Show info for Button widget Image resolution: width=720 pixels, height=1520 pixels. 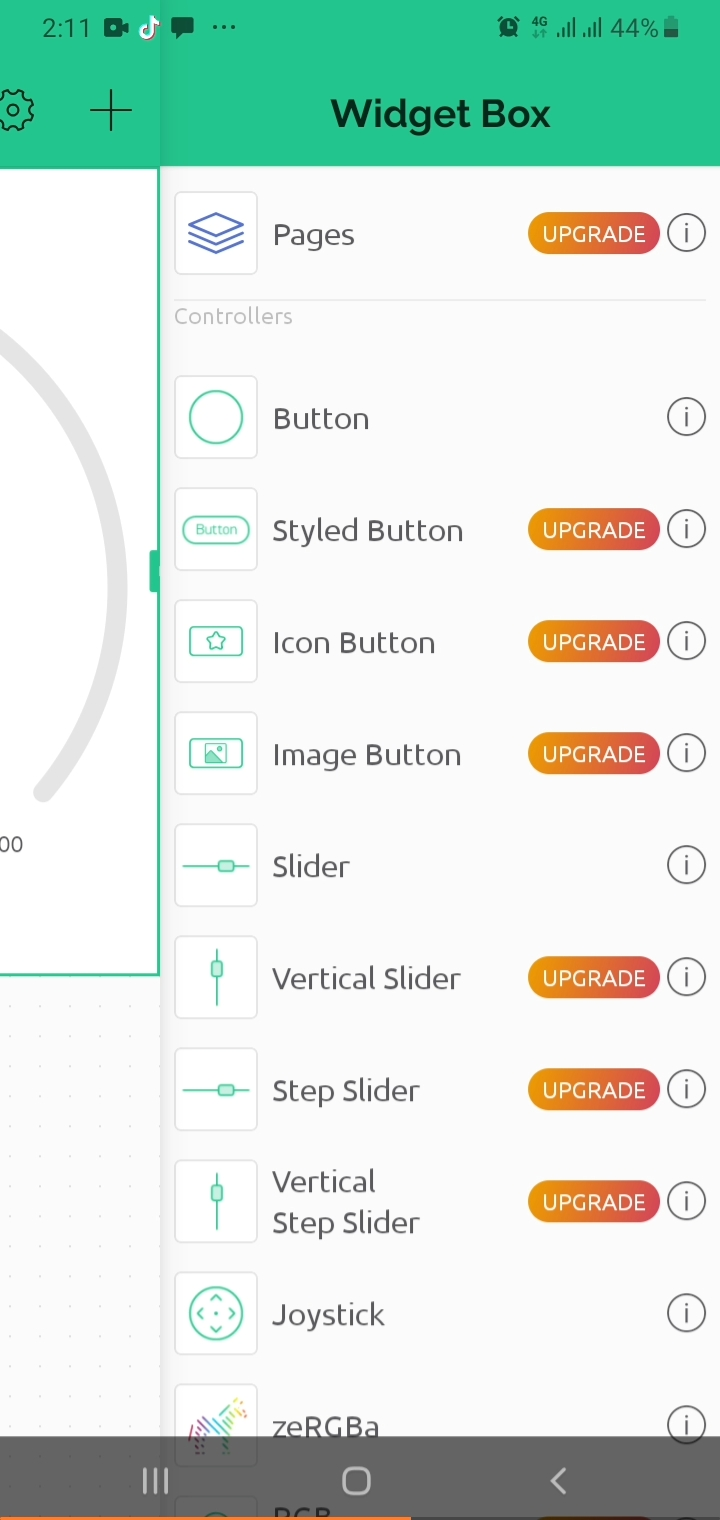(x=686, y=417)
